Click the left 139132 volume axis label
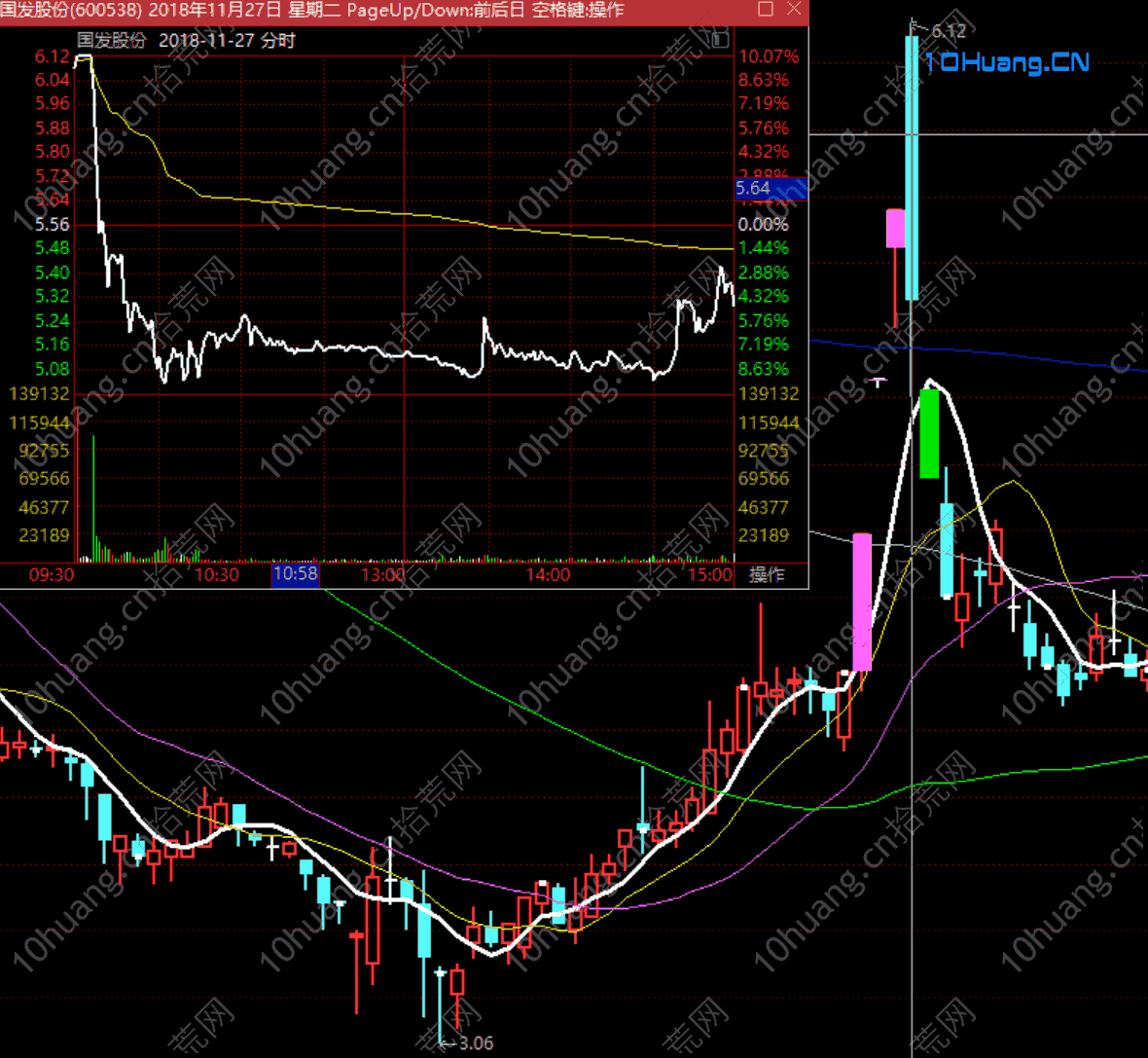Viewport: 1148px width, 1058px height. (x=39, y=394)
